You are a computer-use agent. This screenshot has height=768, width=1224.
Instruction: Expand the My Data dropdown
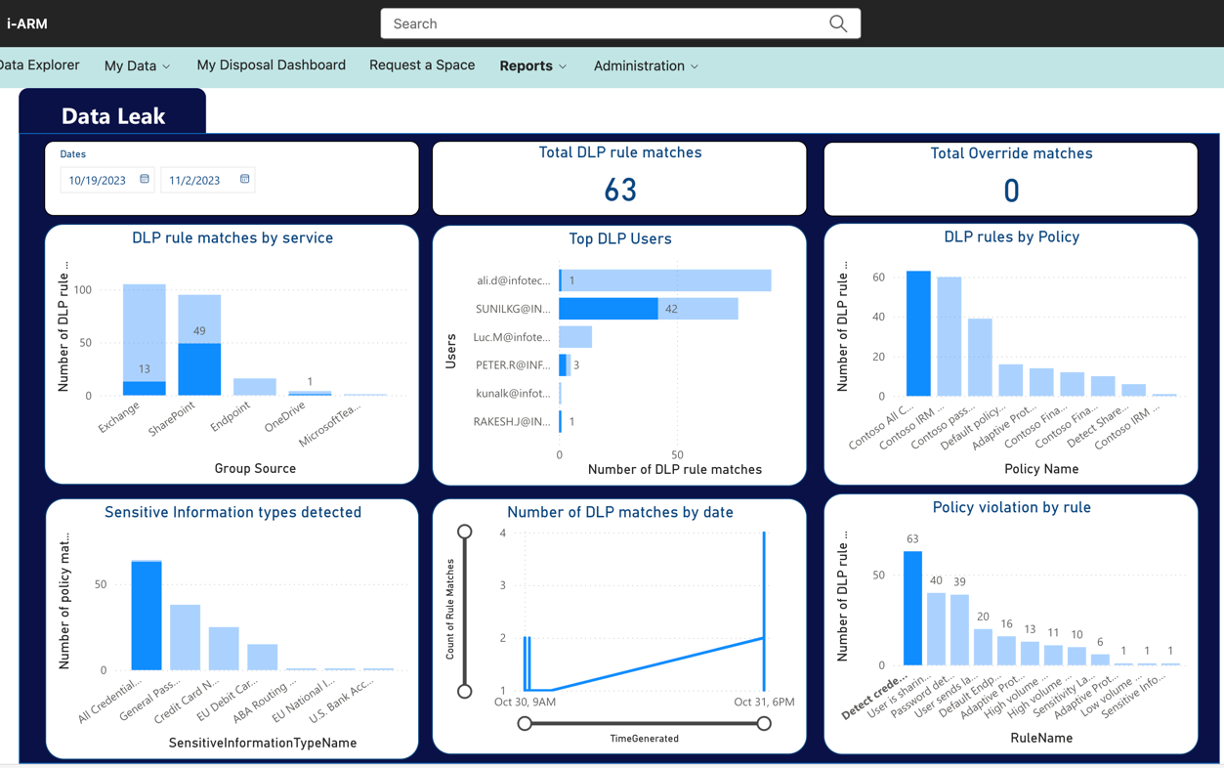click(x=136, y=65)
